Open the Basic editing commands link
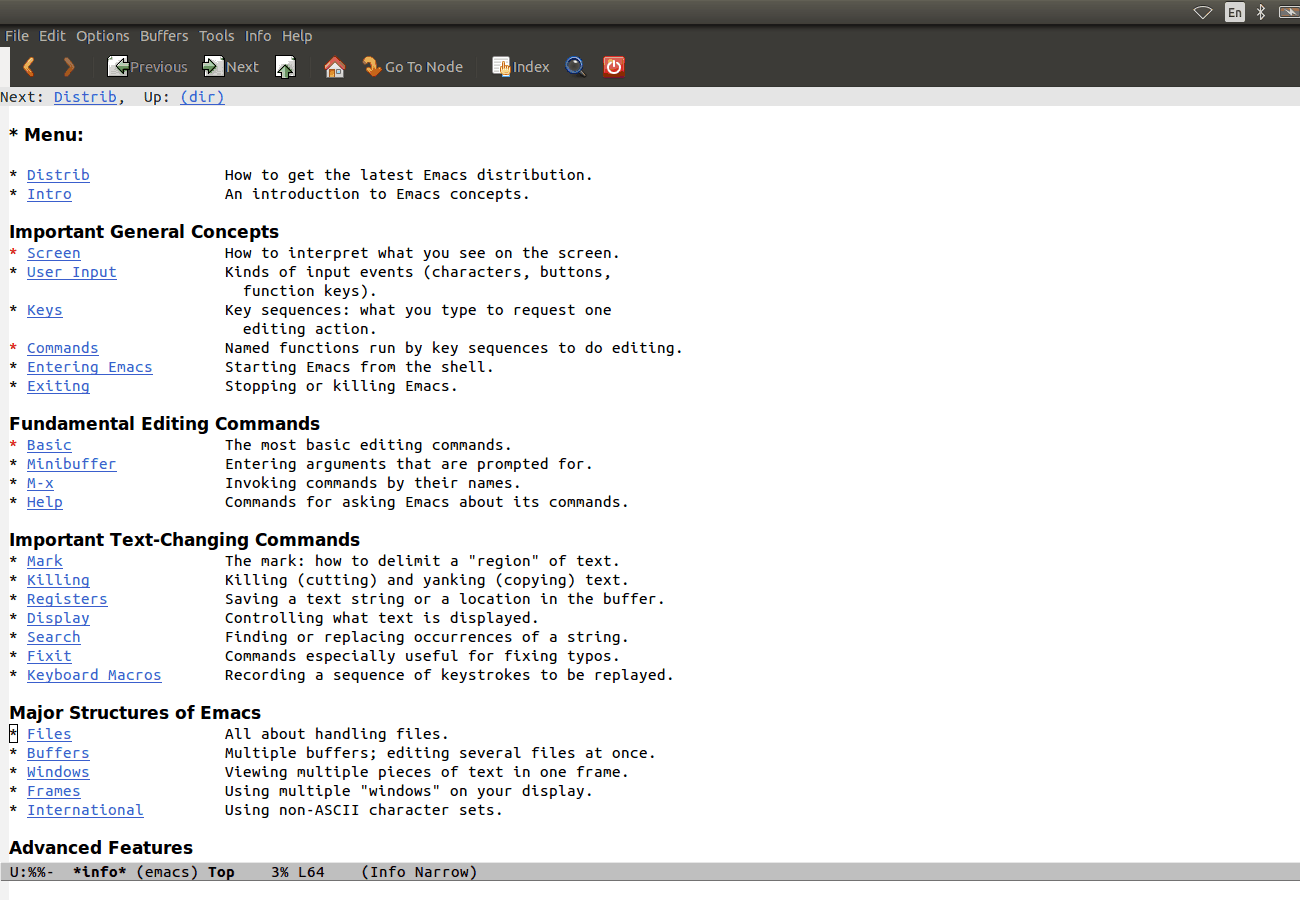The height and width of the screenshot is (900, 1300). pyautogui.click(x=49, y=445)
